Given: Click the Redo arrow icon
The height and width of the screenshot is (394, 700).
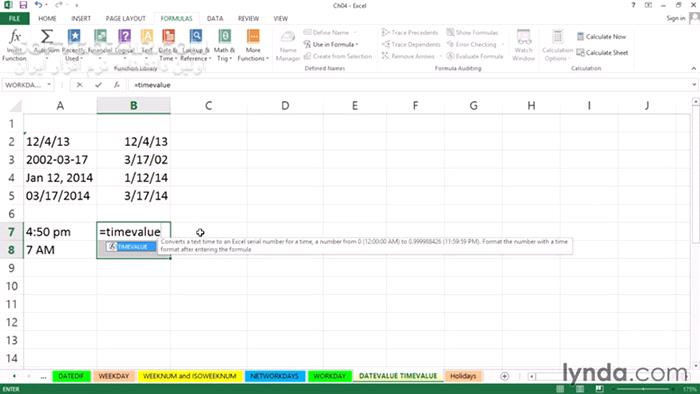Looking at the screenshot, I should tap(58, 5).
